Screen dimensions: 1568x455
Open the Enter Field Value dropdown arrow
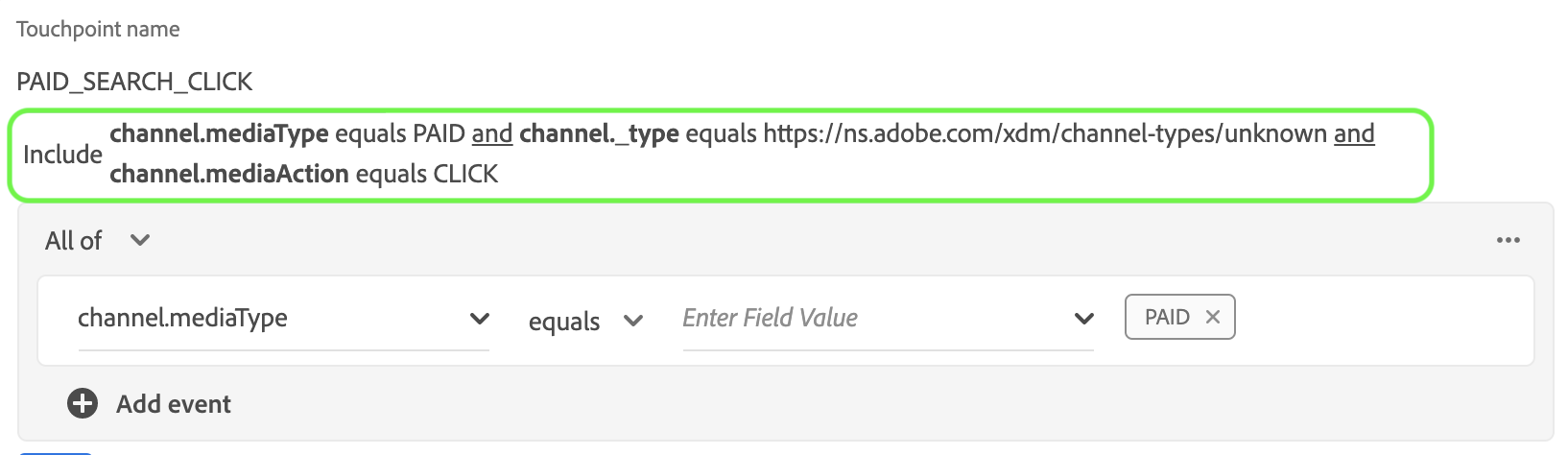(1084, 319)
